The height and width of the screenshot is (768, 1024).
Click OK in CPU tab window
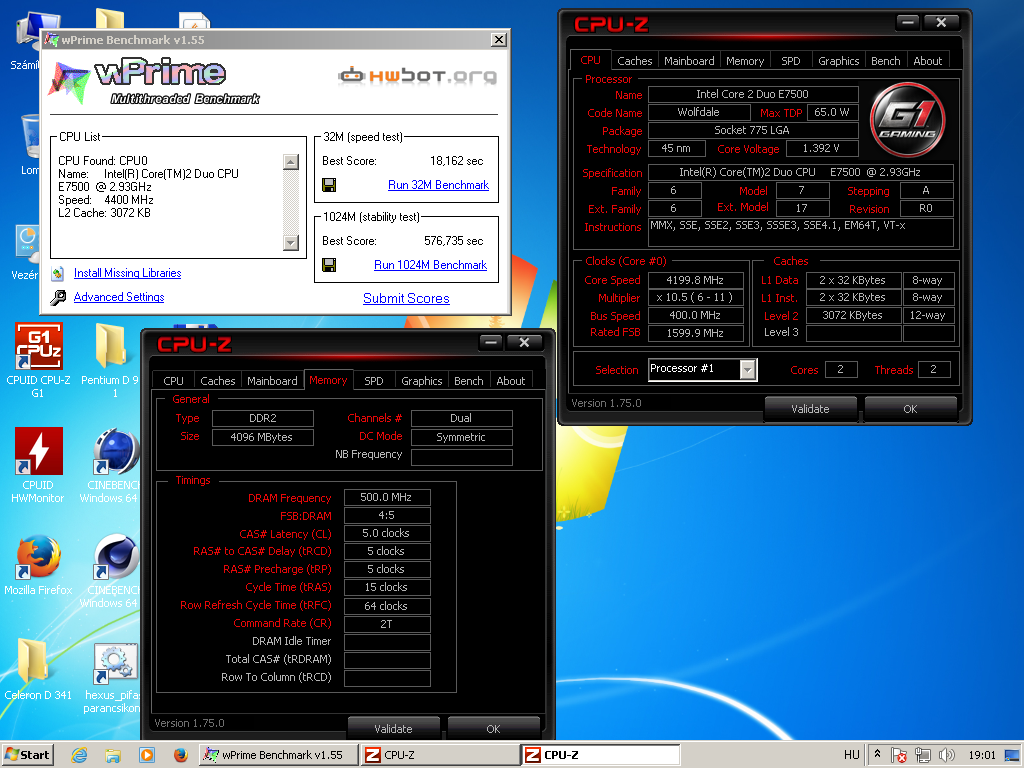(910, 409)
